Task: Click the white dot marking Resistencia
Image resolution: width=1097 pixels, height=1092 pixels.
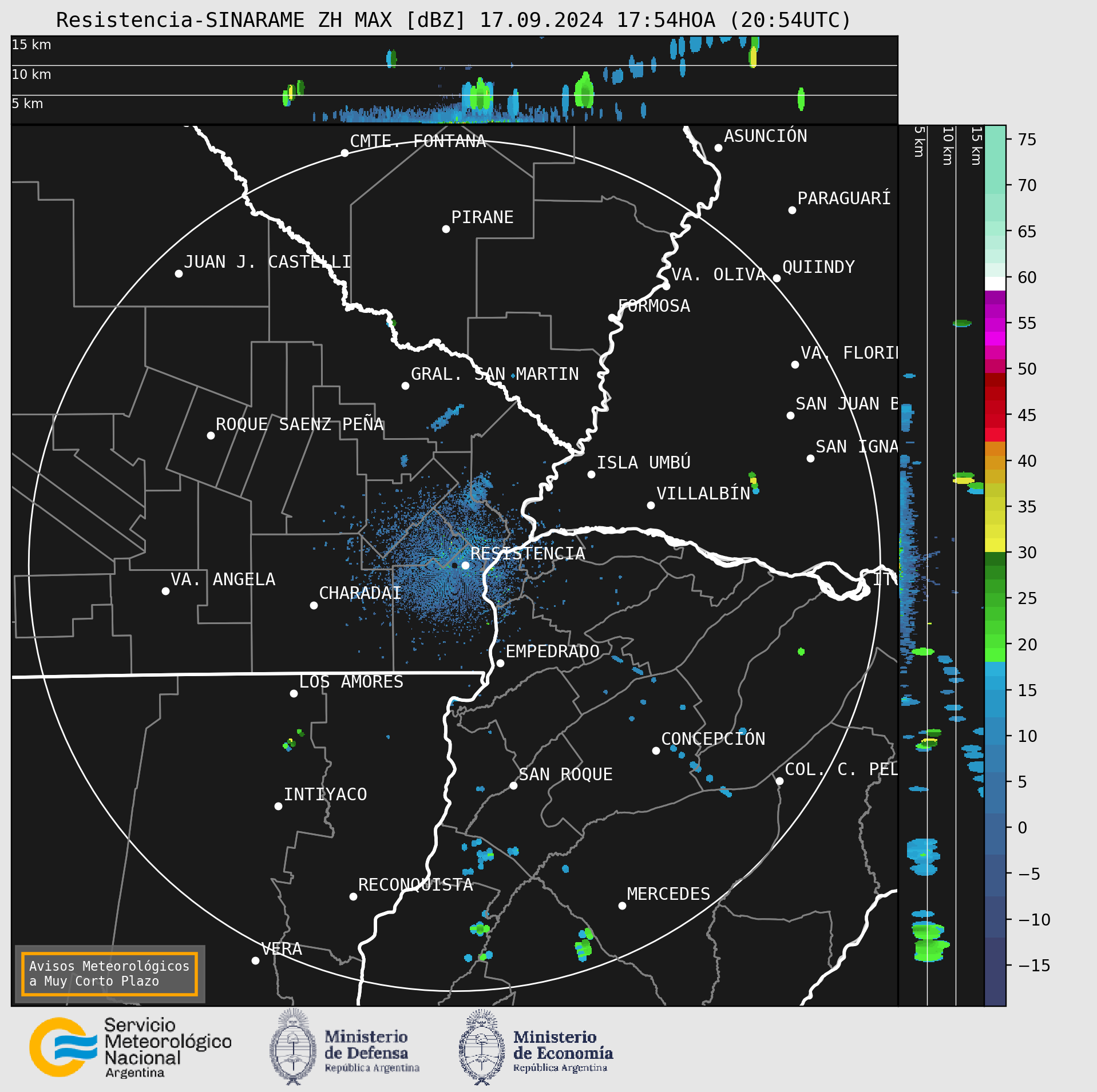Action: pyautogui.click(x=465, y=565)
